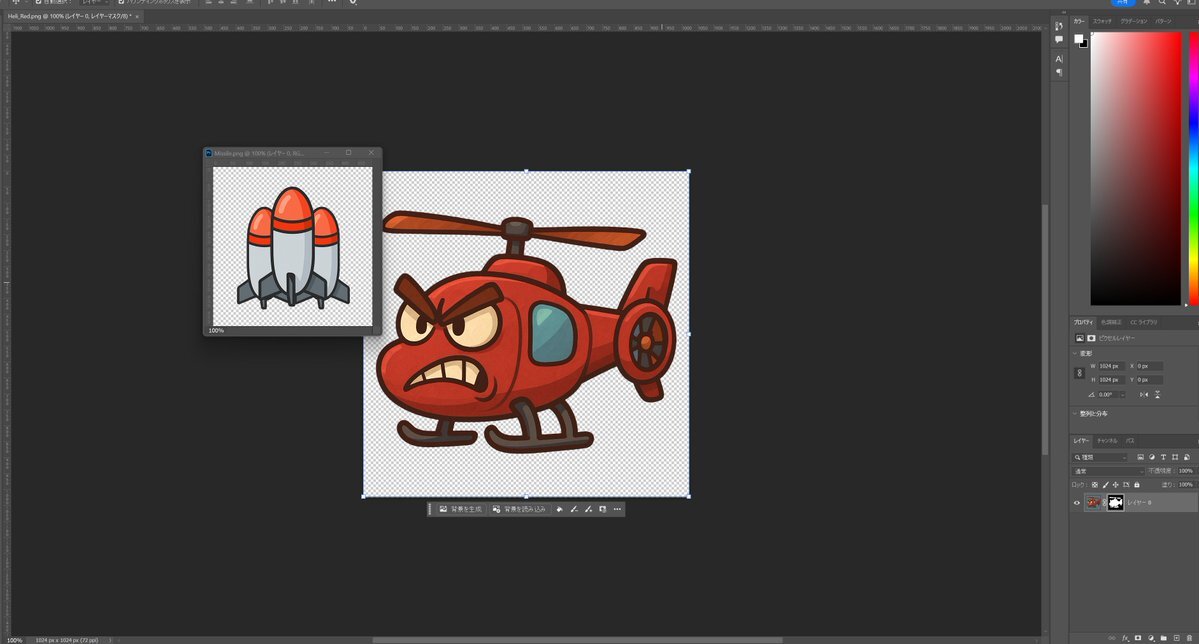Switch to the チャンネル tab
This screenshot has height=644, width=1199.
1106,441
